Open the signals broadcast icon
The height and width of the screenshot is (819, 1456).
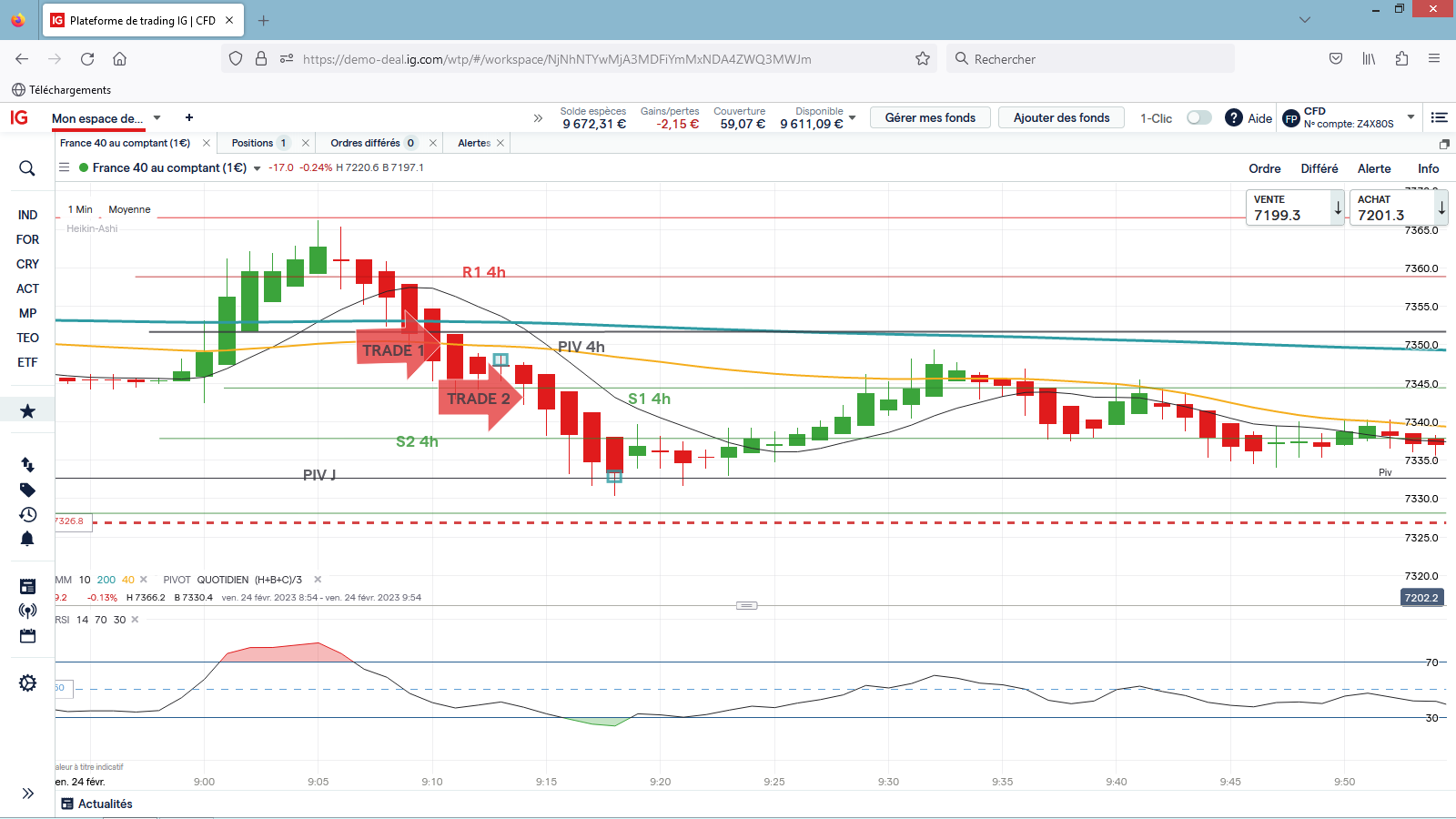click(x=27, y=611)
